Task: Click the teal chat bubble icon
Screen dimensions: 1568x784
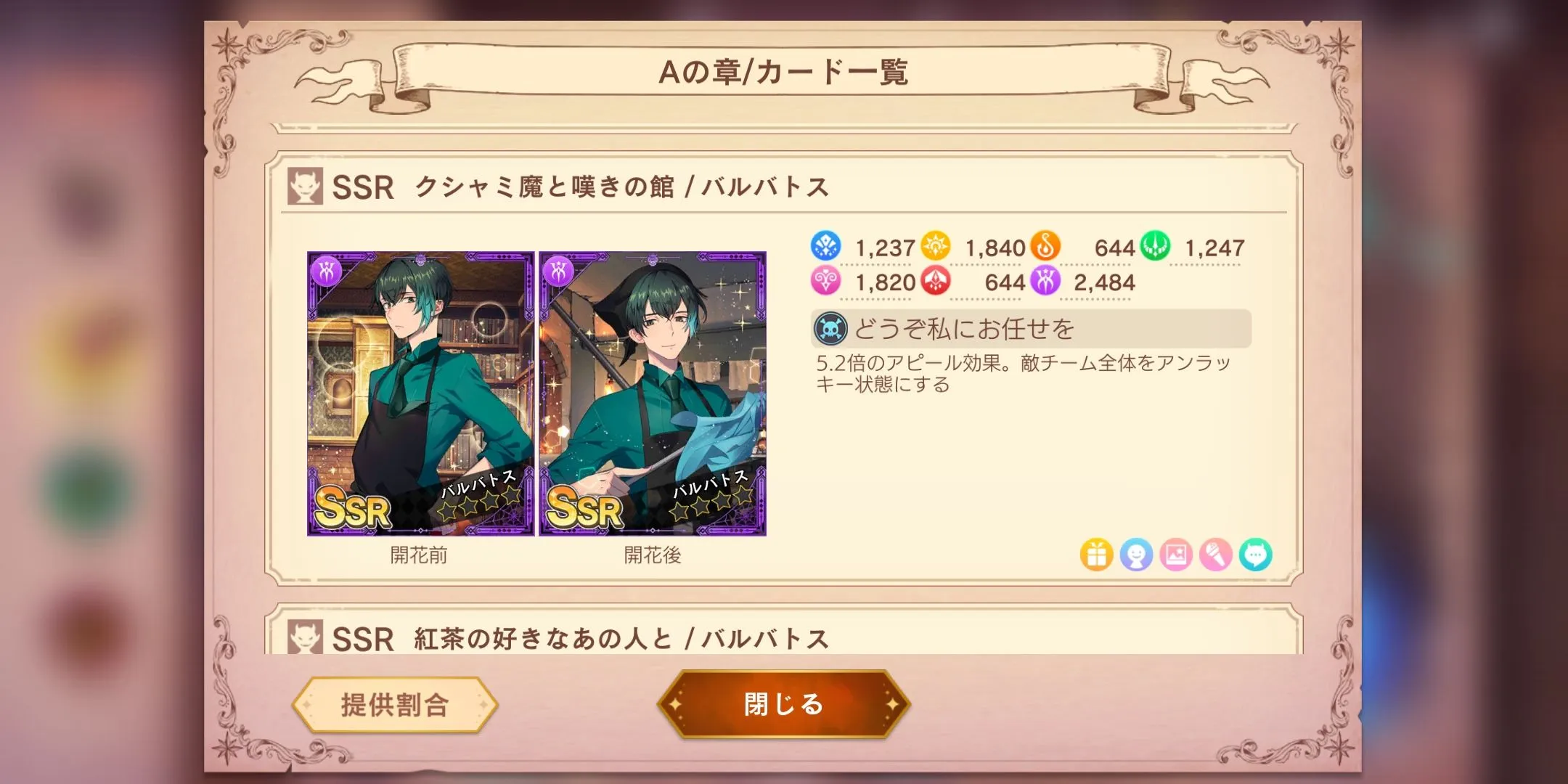Action: pyautogui.click(x=1256, y=555)
